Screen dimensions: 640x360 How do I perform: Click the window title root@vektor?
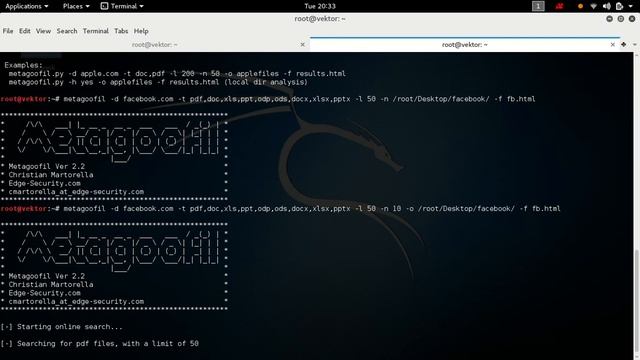[320, 19]
